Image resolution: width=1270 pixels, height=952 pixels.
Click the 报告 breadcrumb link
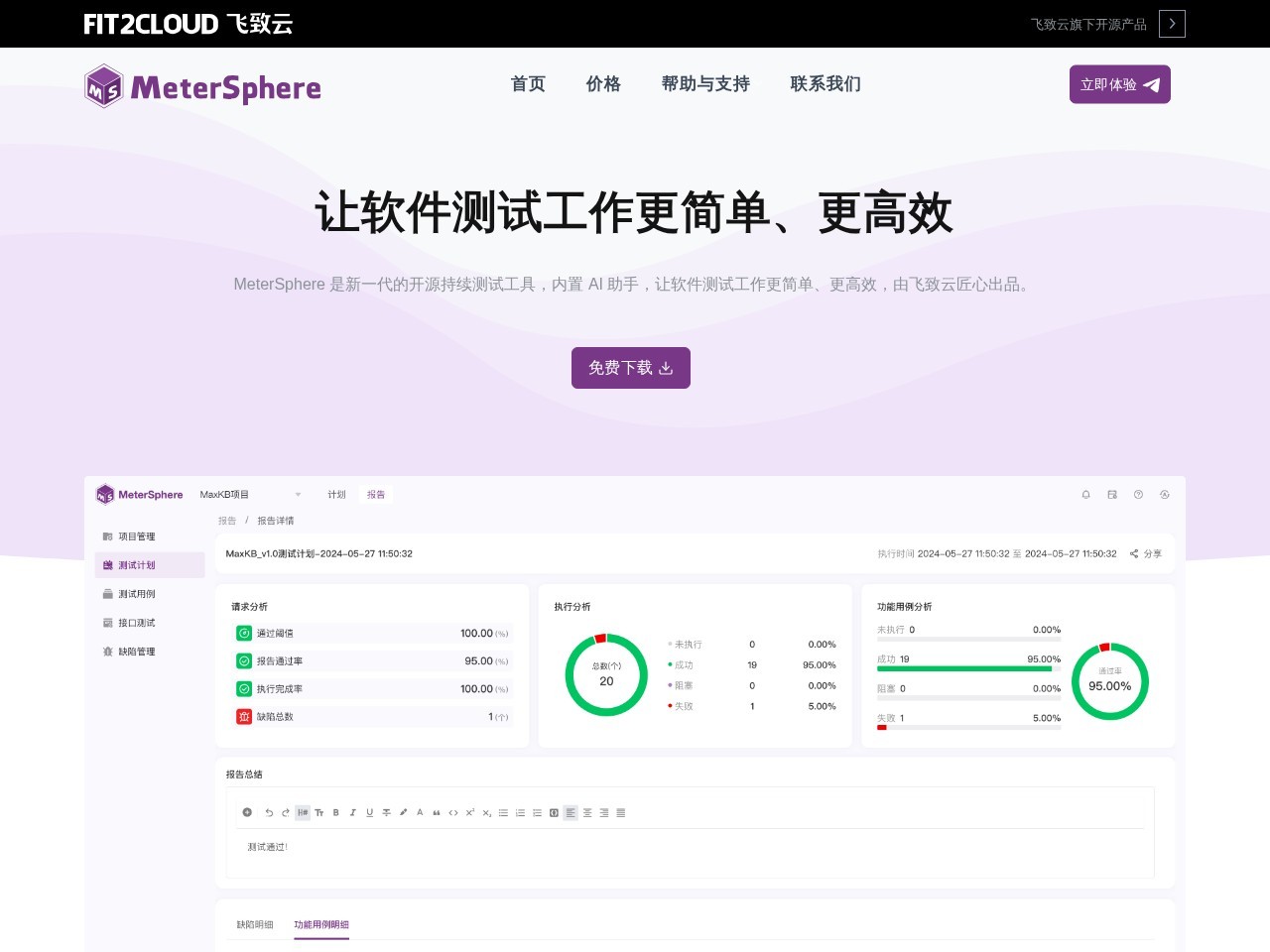pos(227,521)
